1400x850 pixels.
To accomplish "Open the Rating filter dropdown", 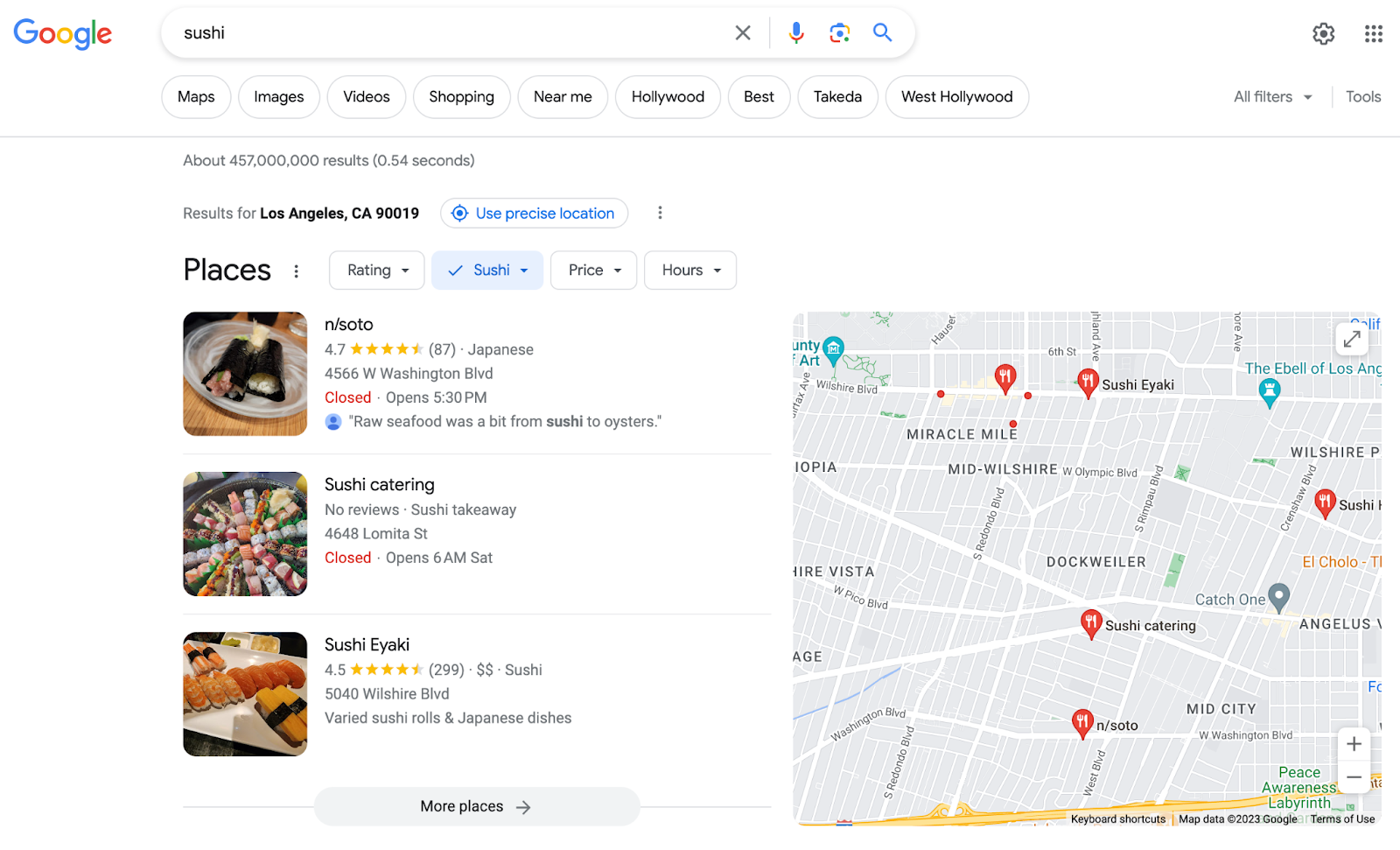I will [377, 270].
